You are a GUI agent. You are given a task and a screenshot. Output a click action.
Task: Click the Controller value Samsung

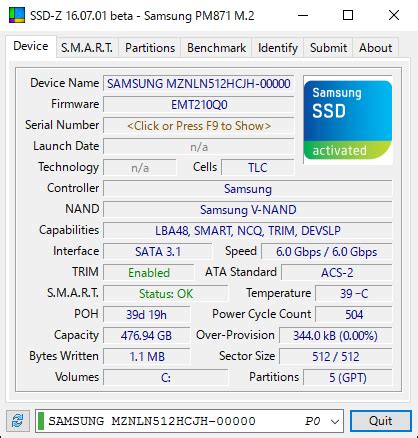[x=248, y=189]
